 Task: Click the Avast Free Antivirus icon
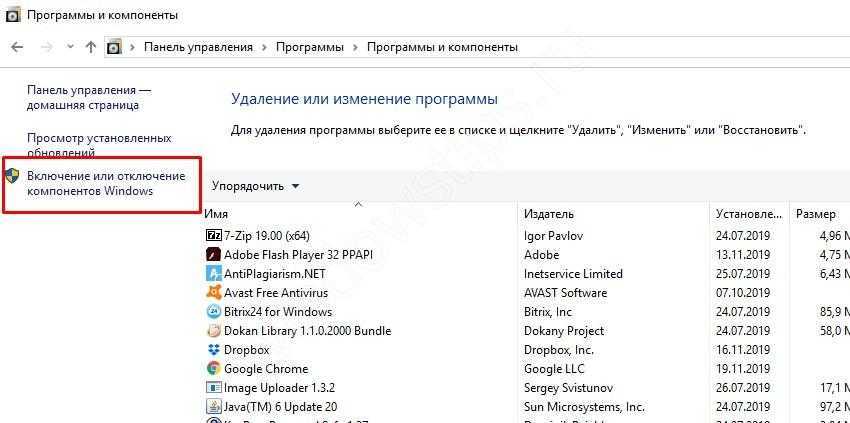tap(214, 292)
